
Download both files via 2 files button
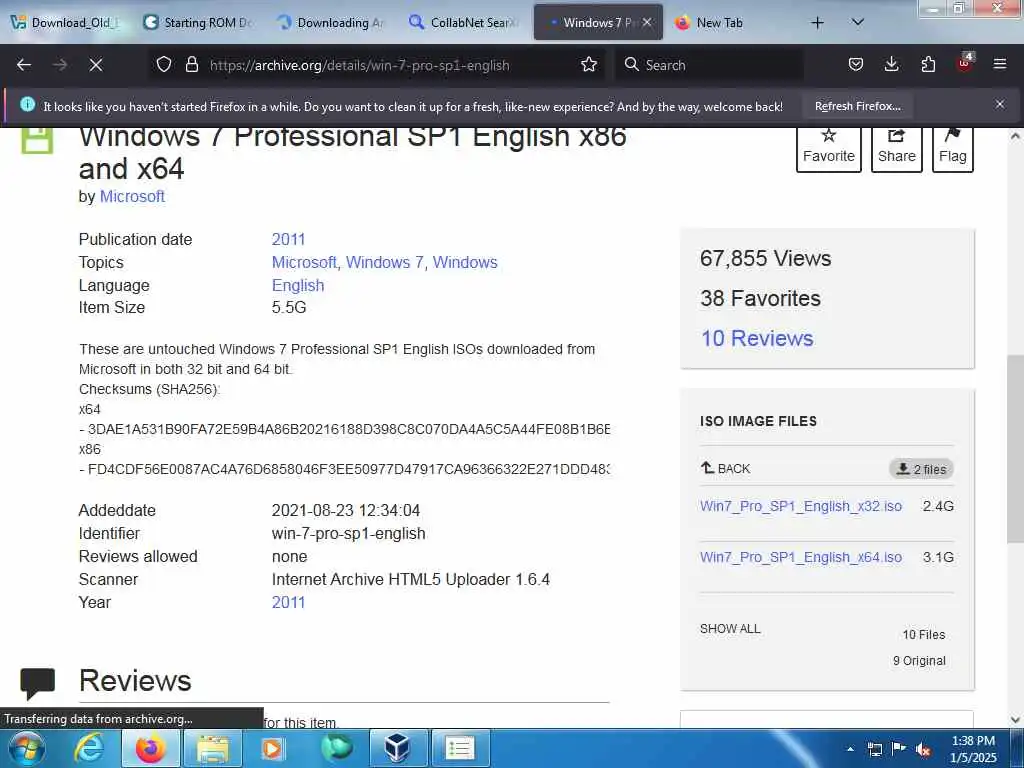921,469
